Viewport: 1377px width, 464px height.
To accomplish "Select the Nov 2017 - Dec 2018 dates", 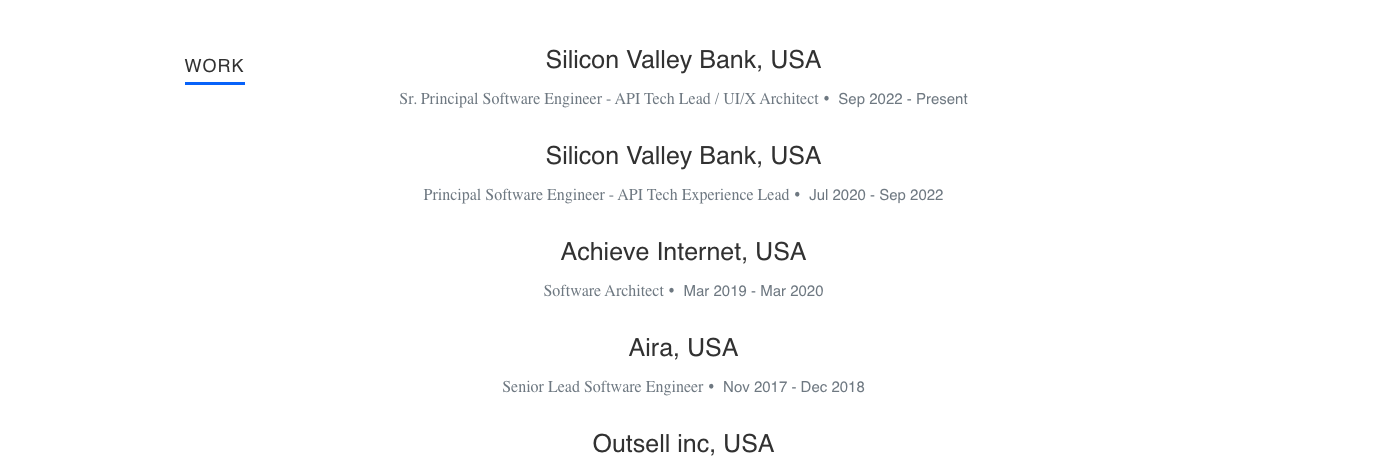I will tap(794, 387).
